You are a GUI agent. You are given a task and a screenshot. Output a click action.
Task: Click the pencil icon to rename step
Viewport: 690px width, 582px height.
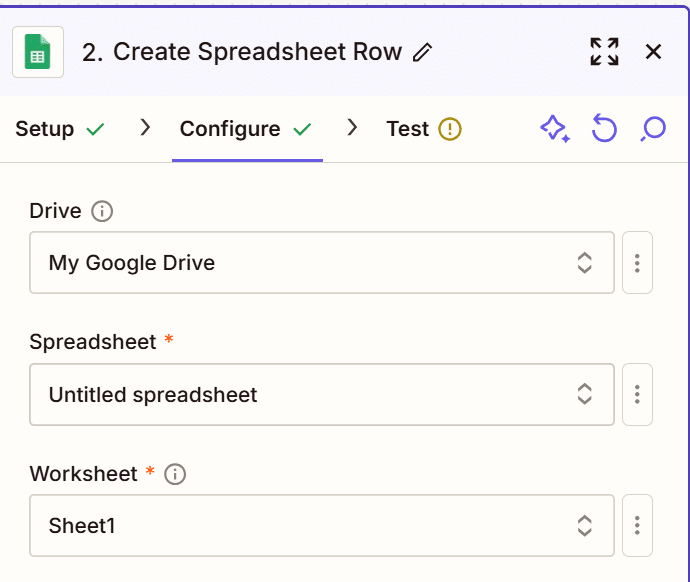423,53
